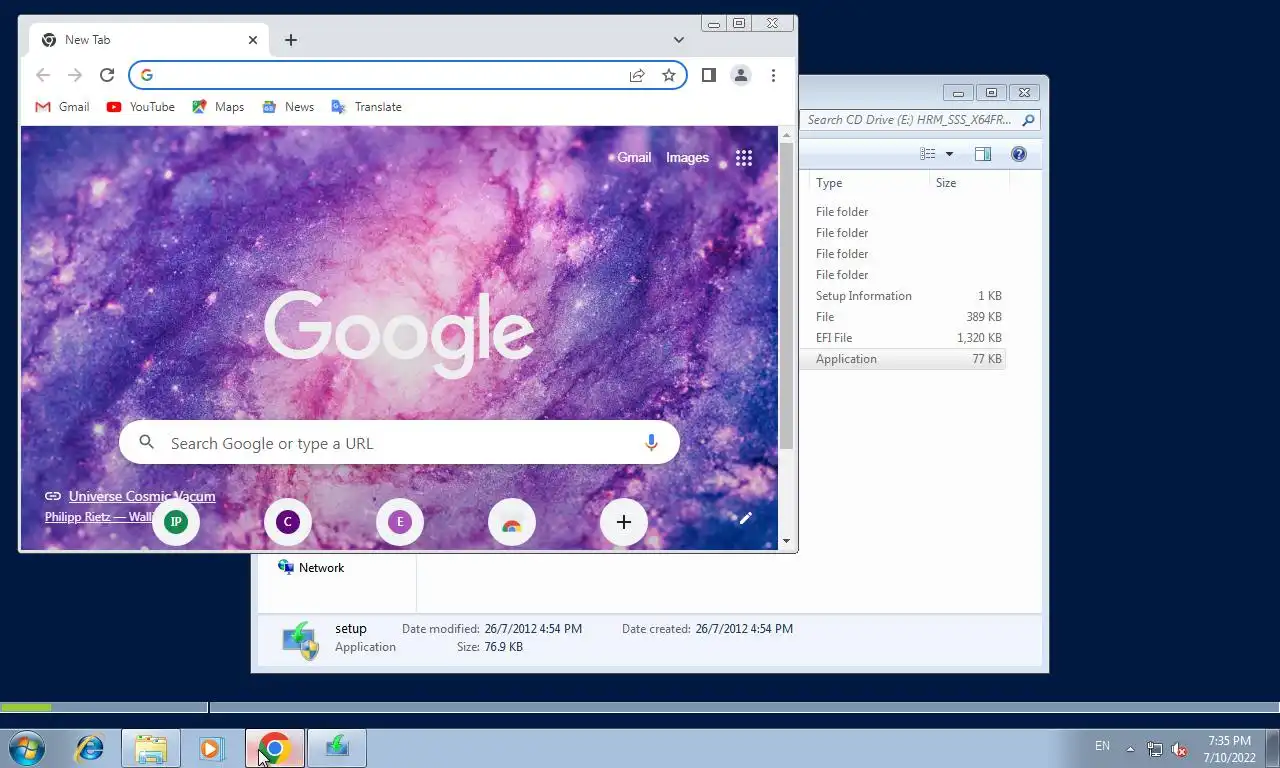This screenshot has width=1280, height=768.
Task: Open Windows Media Player taskbar icon
Action: coord(211,748)
